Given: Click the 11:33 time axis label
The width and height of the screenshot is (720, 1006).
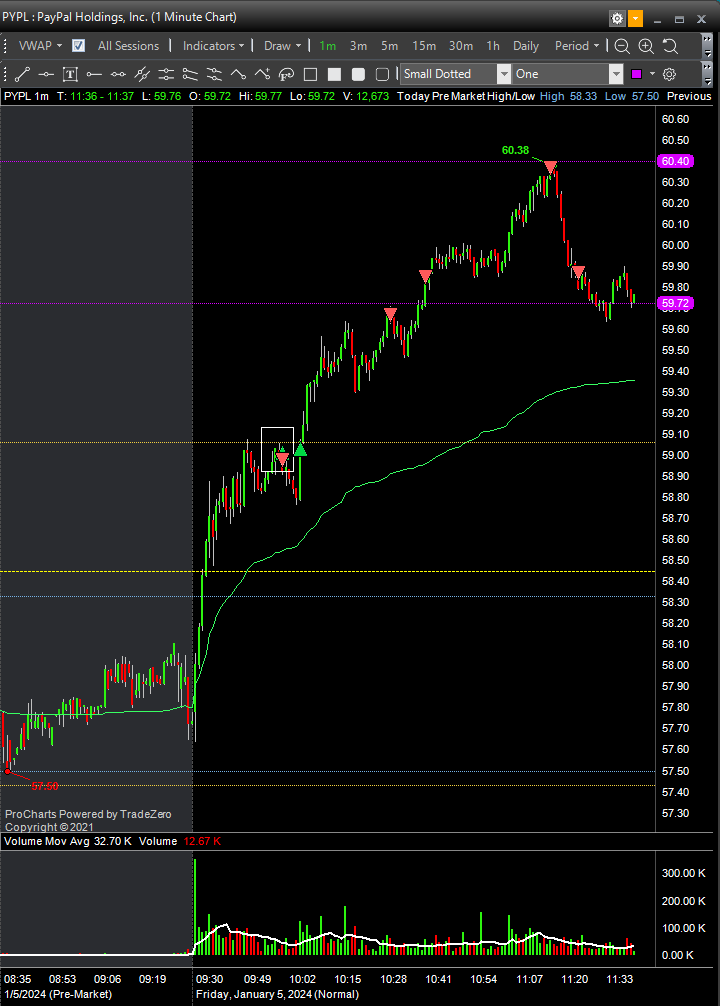Looking at the screenshot, I should click(x=620, y=979).
